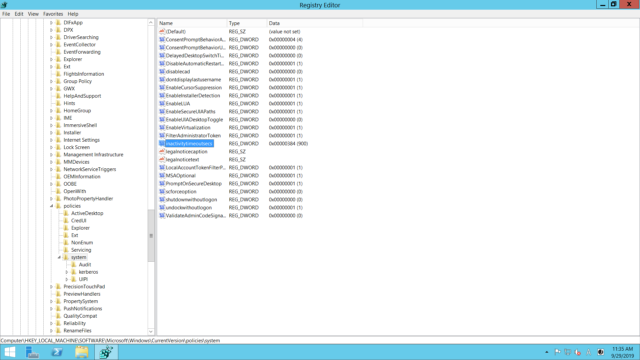Expand the Explorer node above Ext
Image resolution: width=640 pixels, height=360 pixels.
(51, 59)
